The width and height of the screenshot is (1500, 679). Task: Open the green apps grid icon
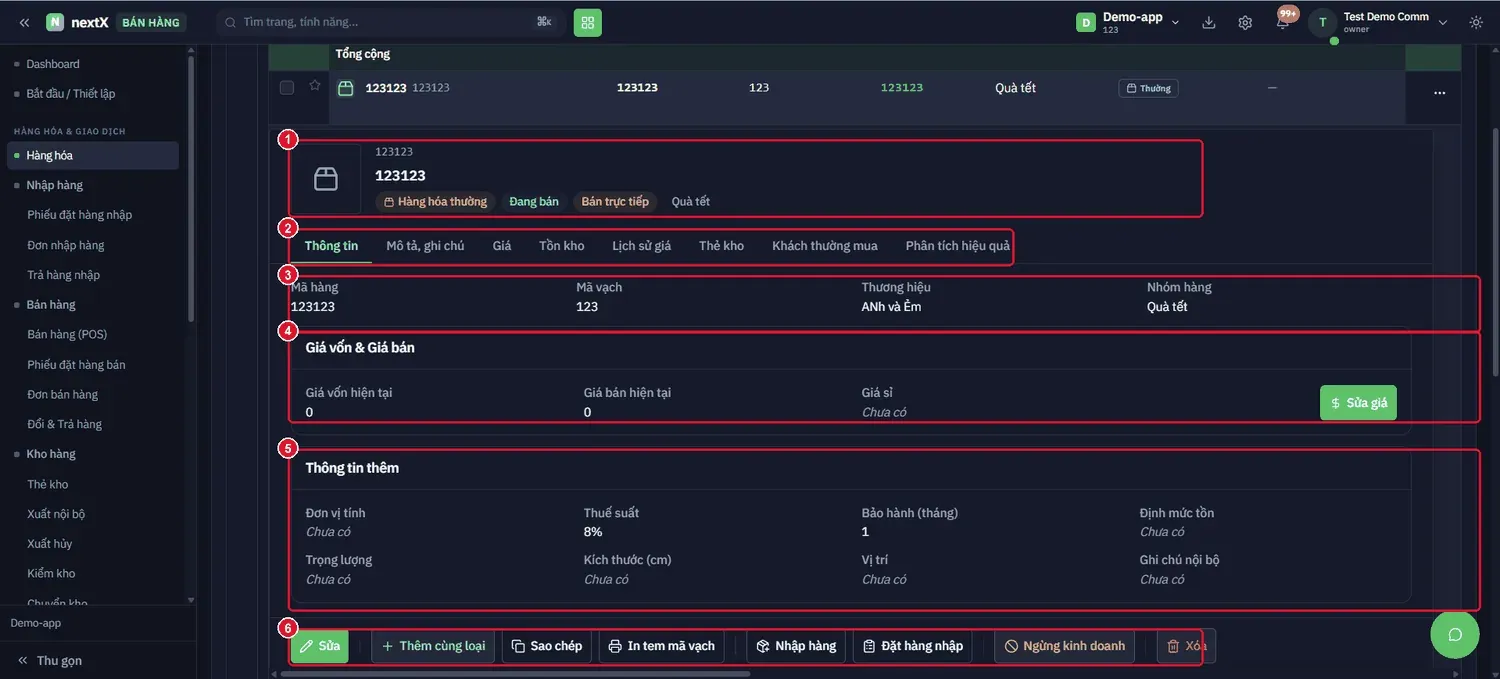(x=588, y=22)
